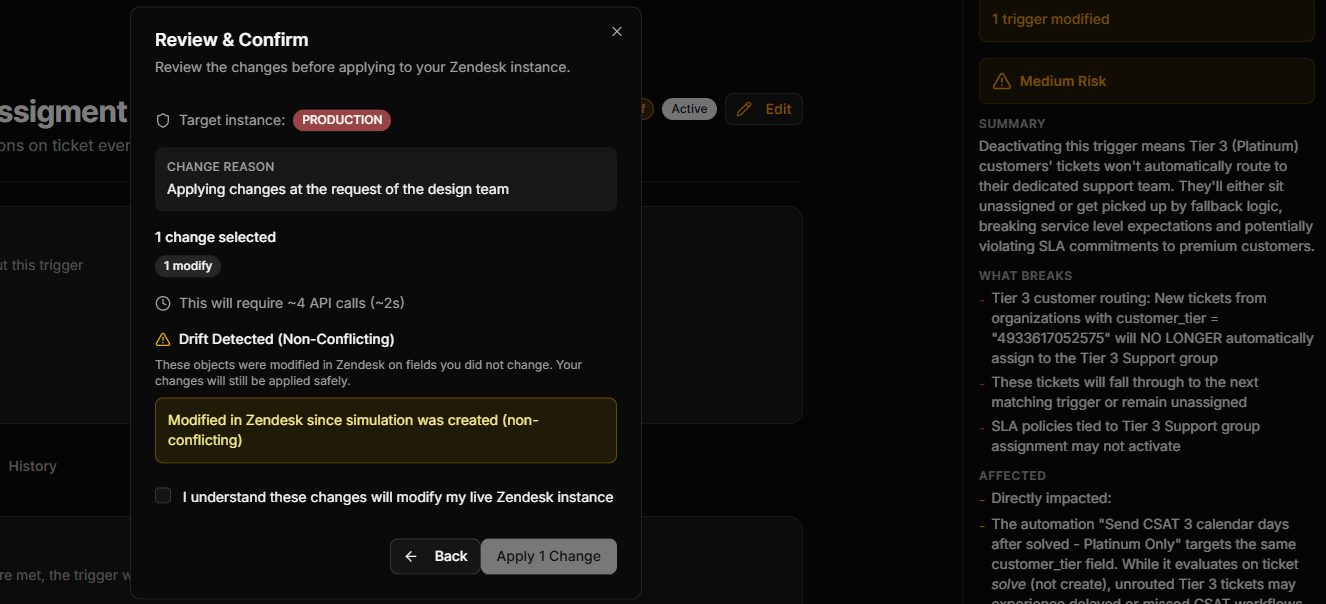Click the back arrow icon on the Back button
The height and width of the screenshot is (604, 1326).
click(410, 556)
